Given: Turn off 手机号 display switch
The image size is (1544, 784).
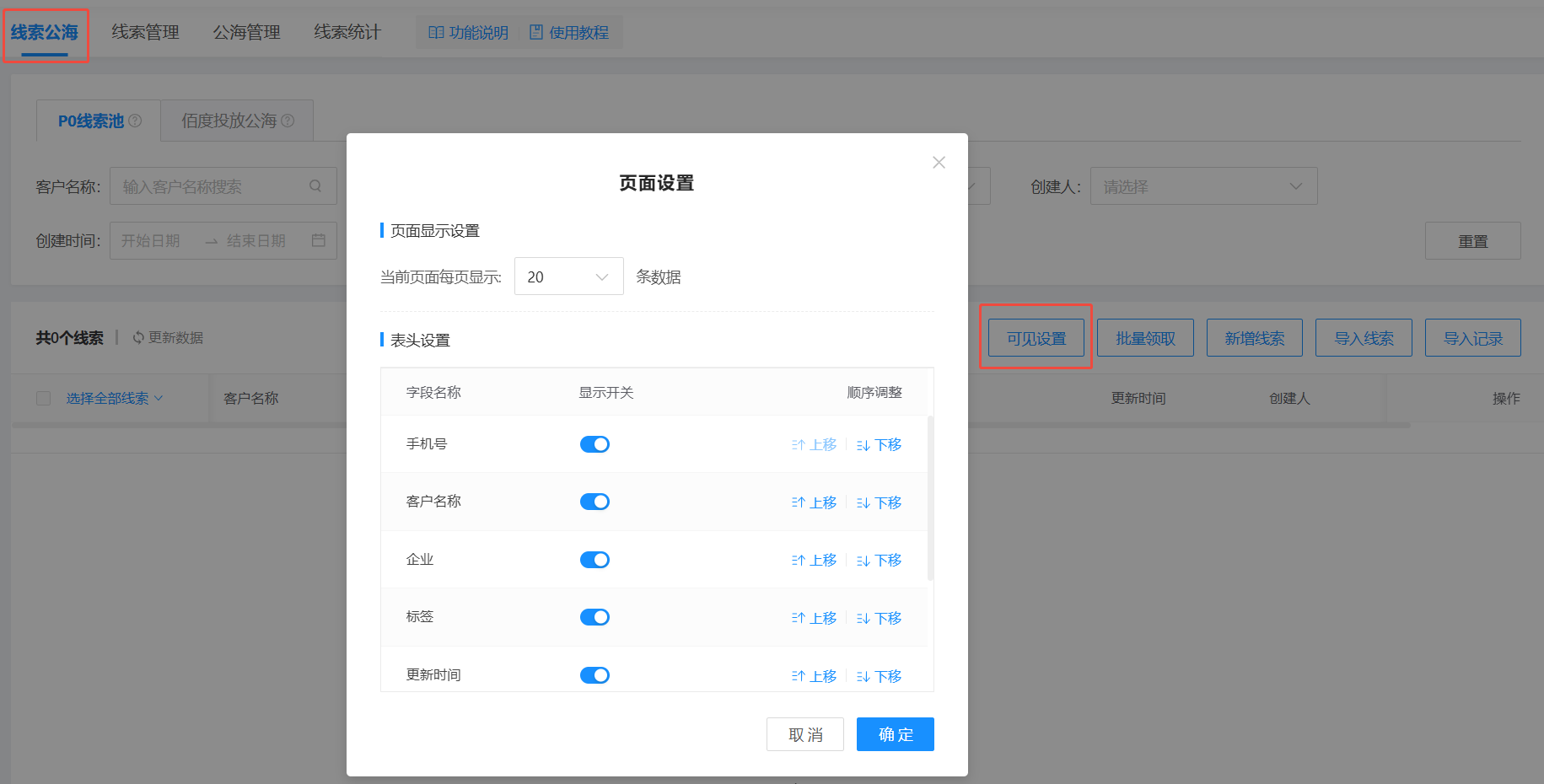Looking at the screenshot, I should pos(594,444).
